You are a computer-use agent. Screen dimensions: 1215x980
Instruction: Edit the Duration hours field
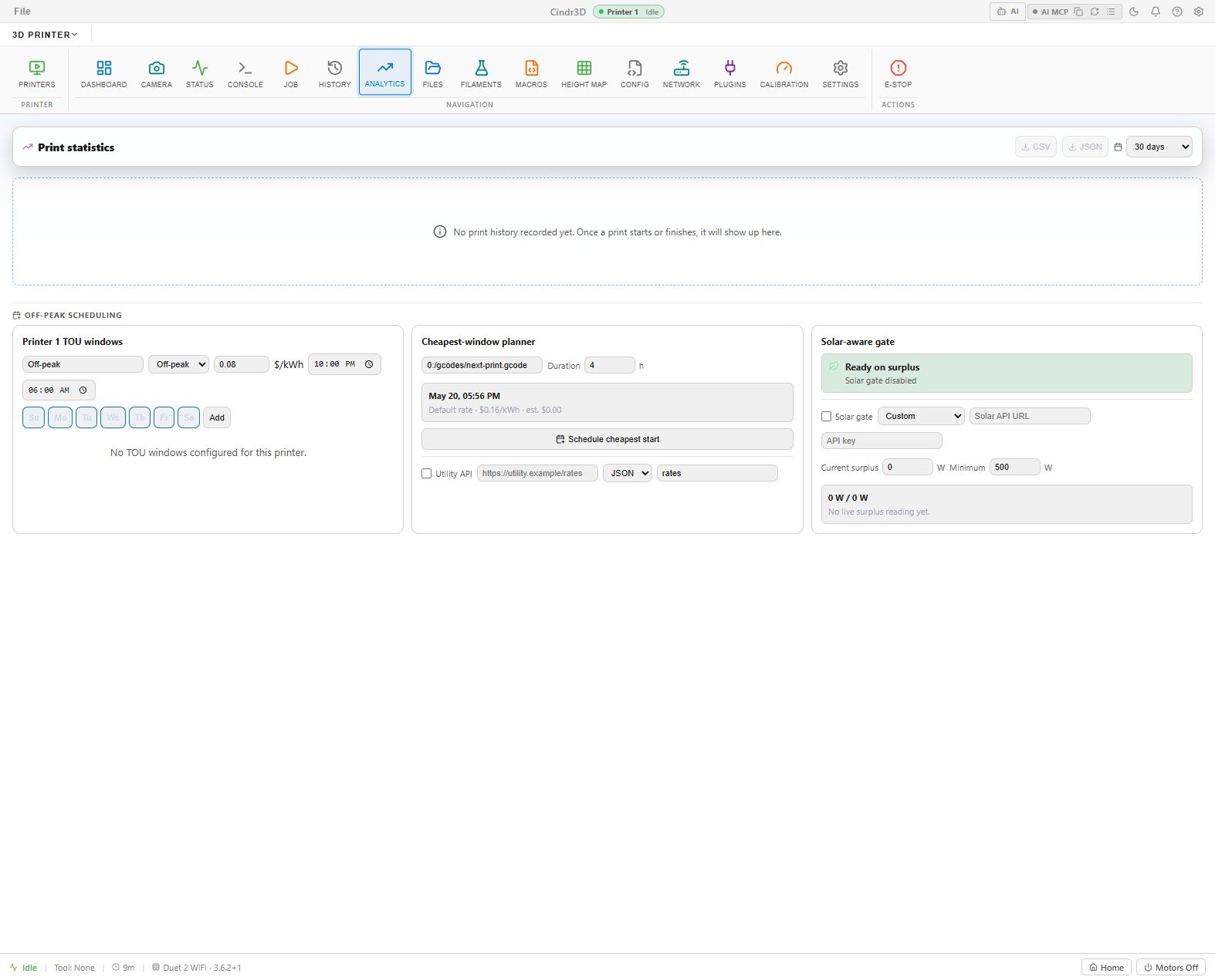click(610, 365)
